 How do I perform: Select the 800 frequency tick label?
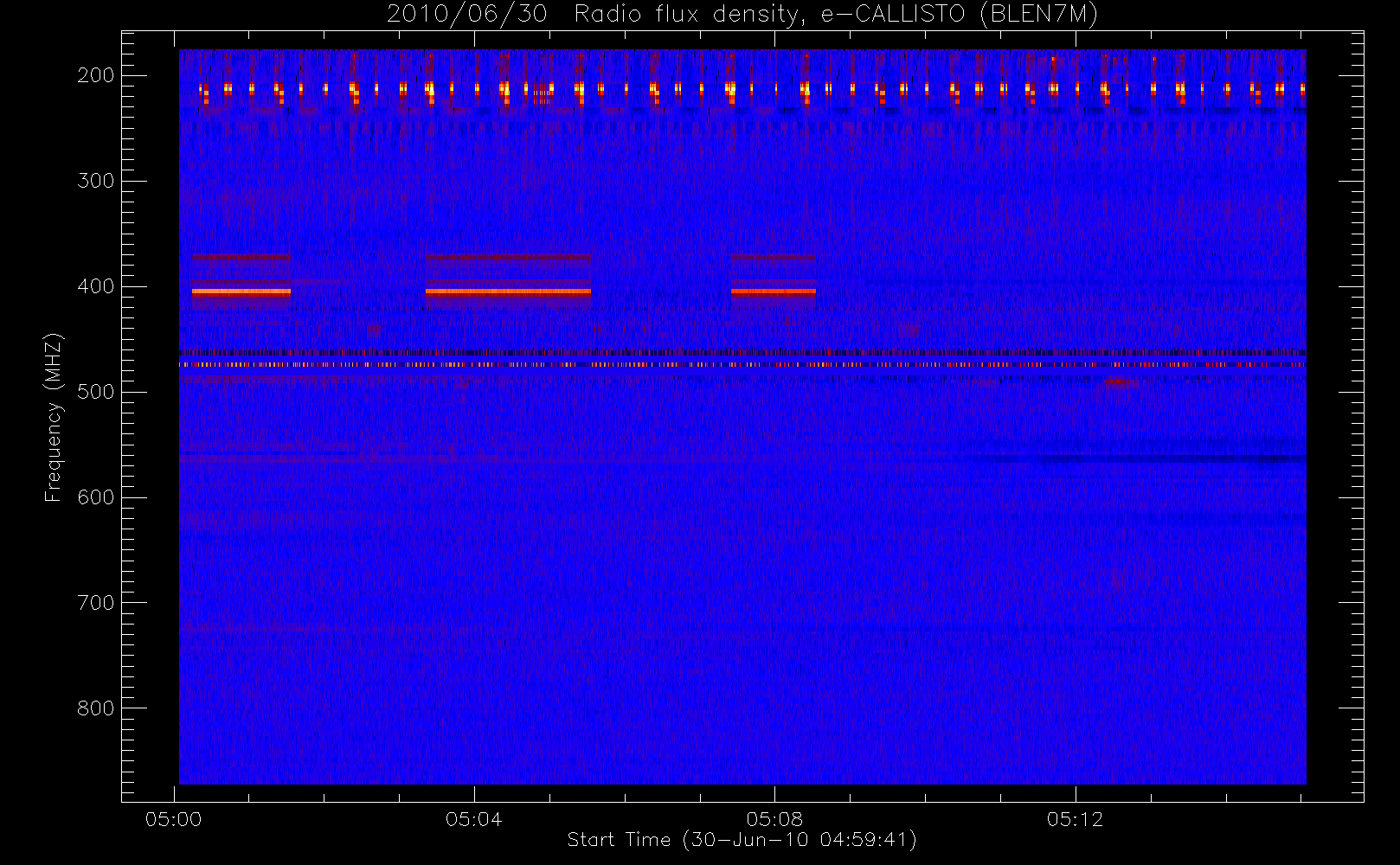(x=96, y=708)
